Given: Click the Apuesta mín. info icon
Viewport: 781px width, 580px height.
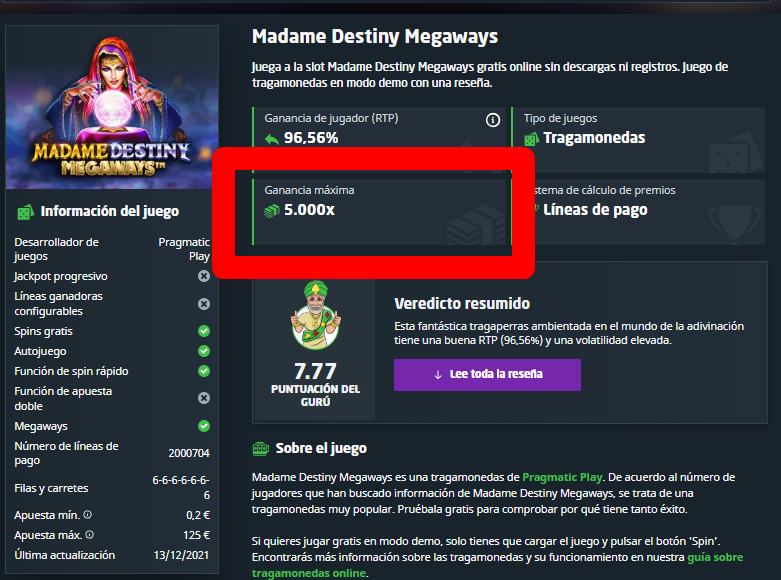Looking at the screenshot, I should point(88,514).
